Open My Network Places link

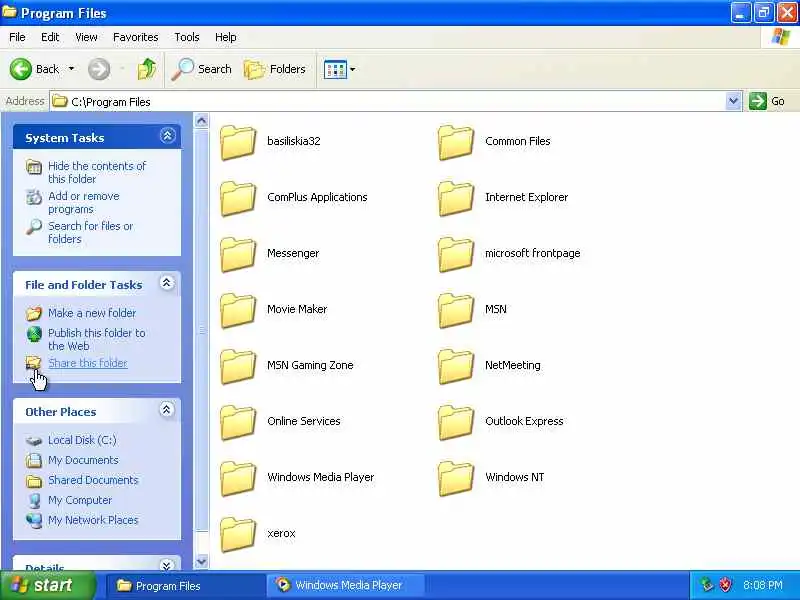(93, 520)
